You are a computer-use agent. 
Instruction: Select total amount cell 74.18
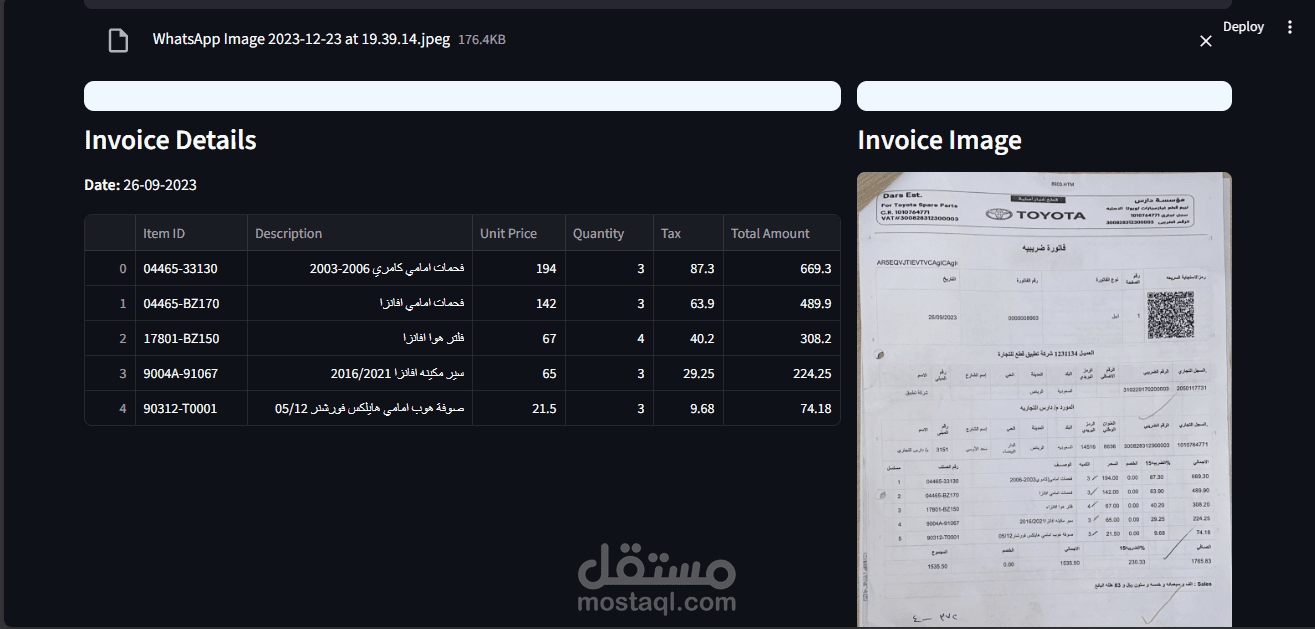[781, 409]
